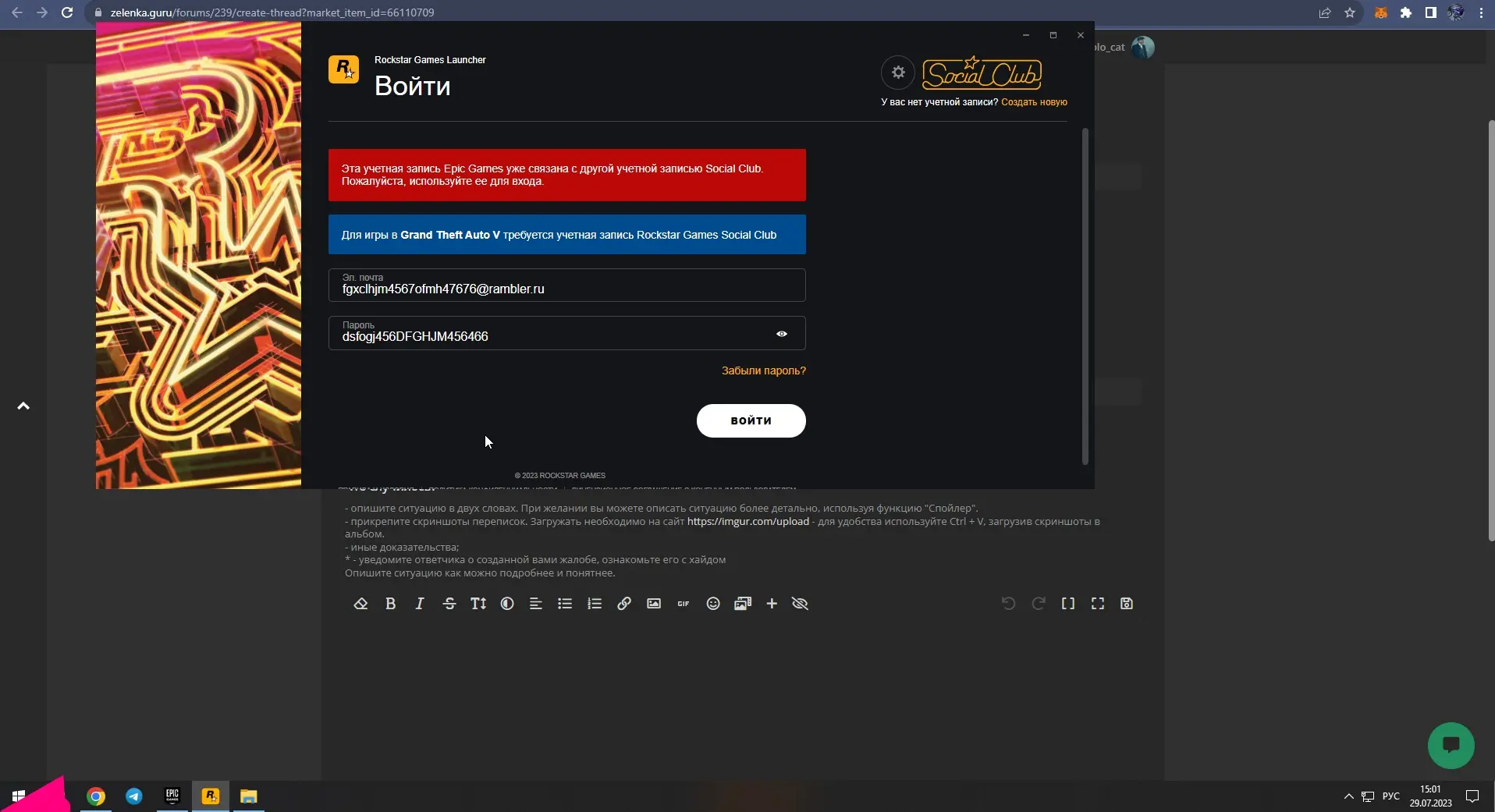The width and height of the screenshot is (1495, 812).
Task: Open launcher settings gear icon
Action: tap(898, 73)
